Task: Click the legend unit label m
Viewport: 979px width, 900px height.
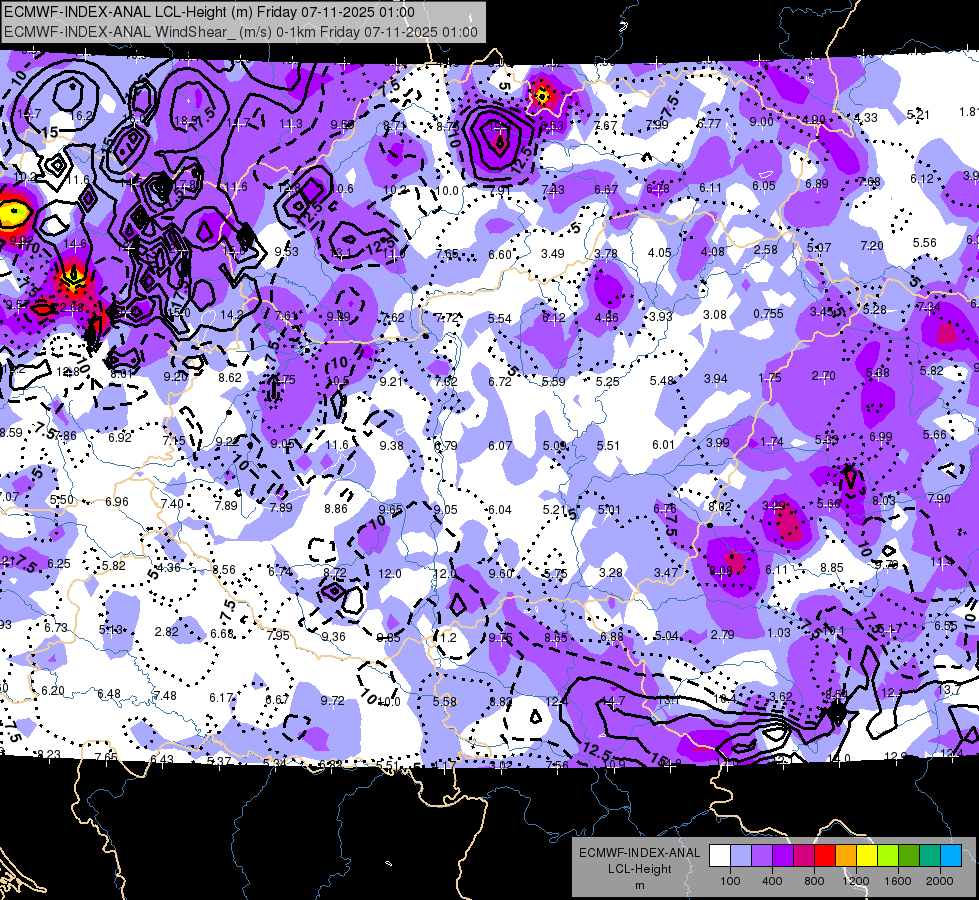Action: click(639, 885)
